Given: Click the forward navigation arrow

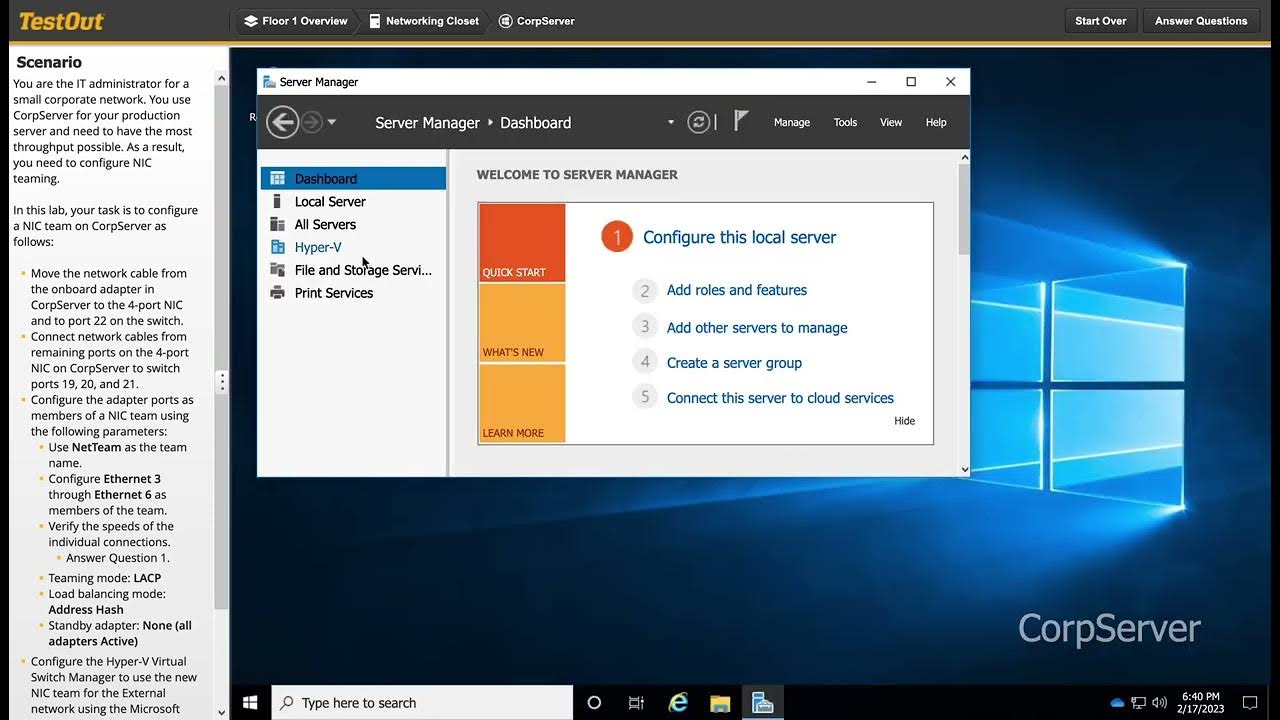Looking at the screenshot, I should coord(312,122).
